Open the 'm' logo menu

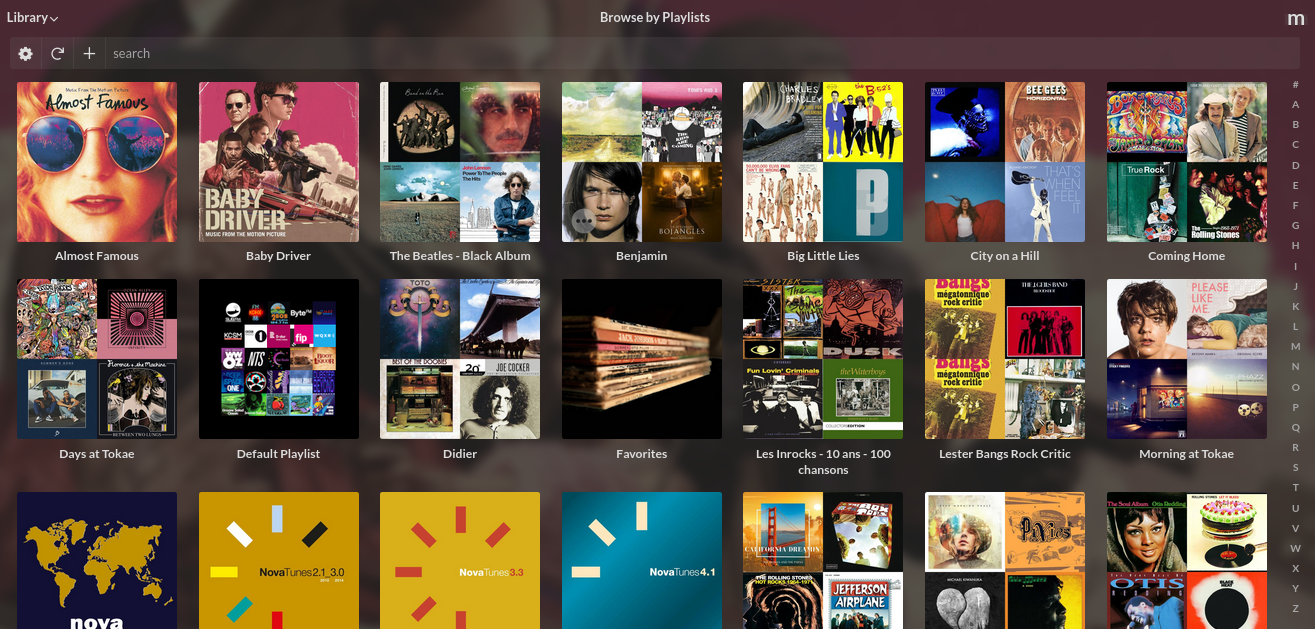pos(1296,18)
